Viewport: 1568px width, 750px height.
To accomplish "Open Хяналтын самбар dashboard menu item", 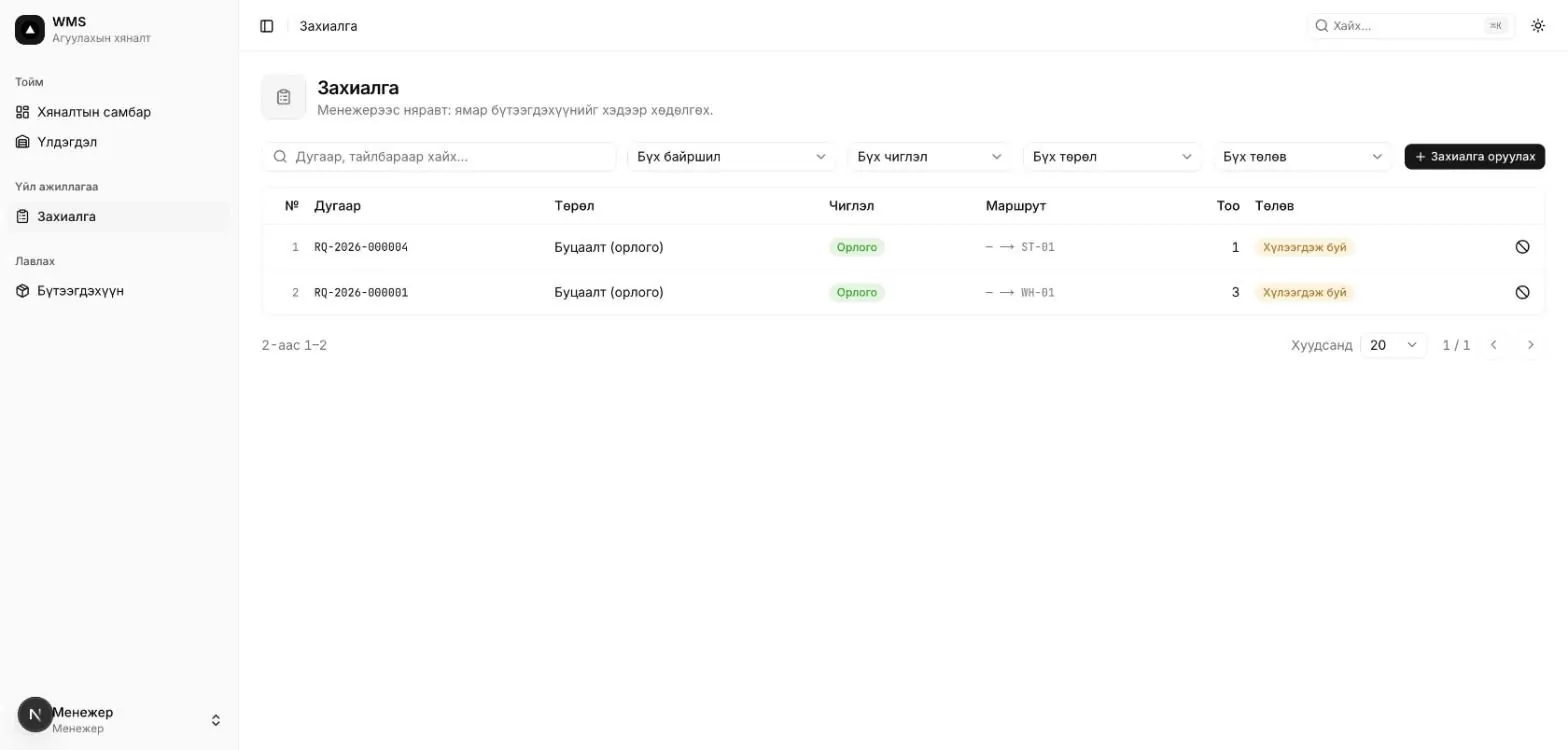I will coord(118,112).
